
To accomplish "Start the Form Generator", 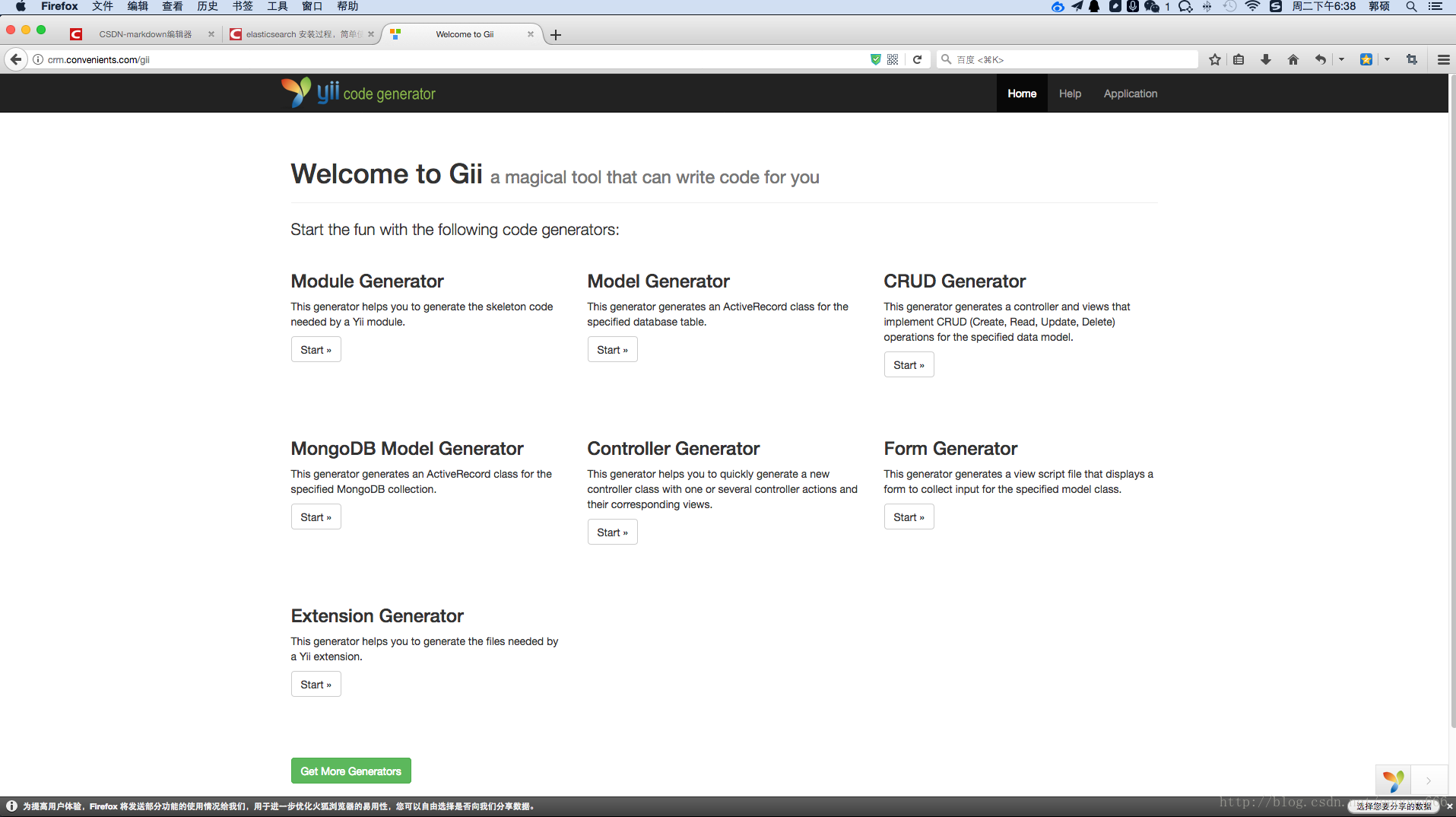I will coord(909,517).
